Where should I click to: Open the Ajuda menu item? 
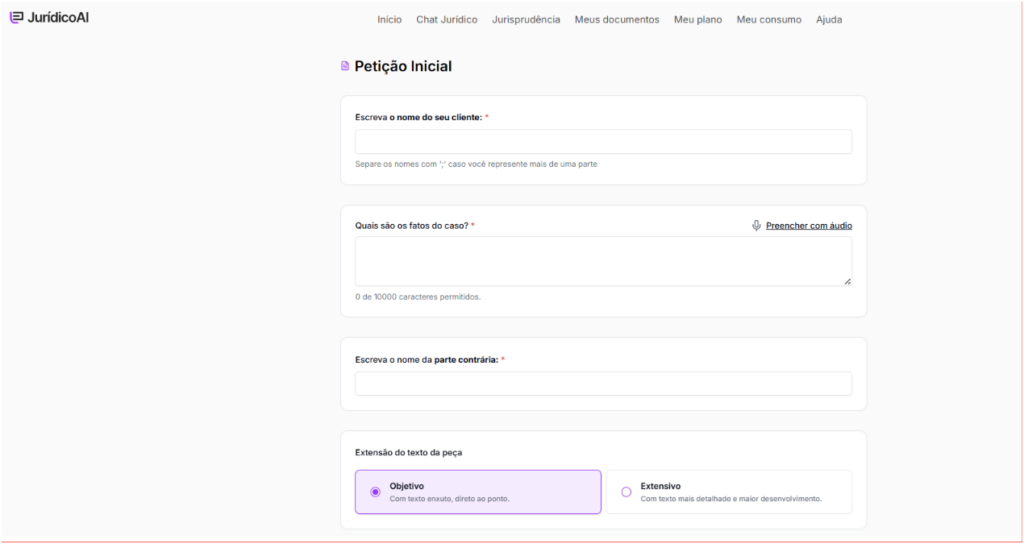coord(829,20)
